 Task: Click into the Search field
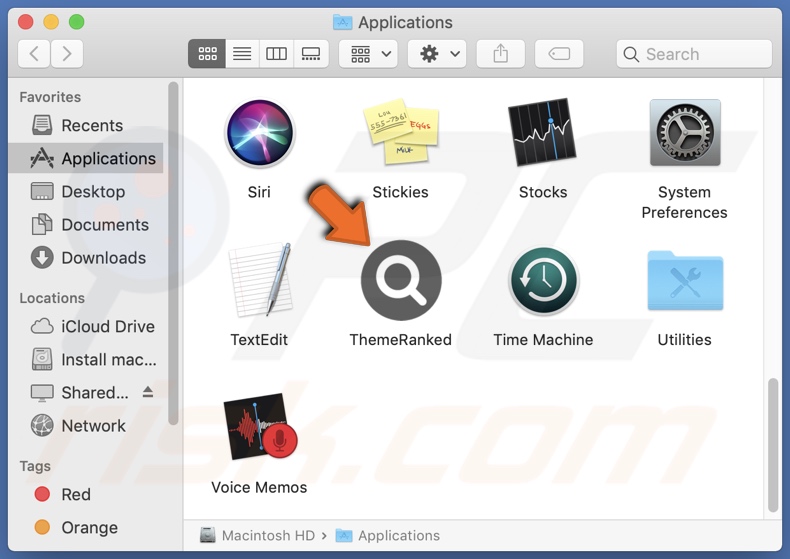click(694, 53)
